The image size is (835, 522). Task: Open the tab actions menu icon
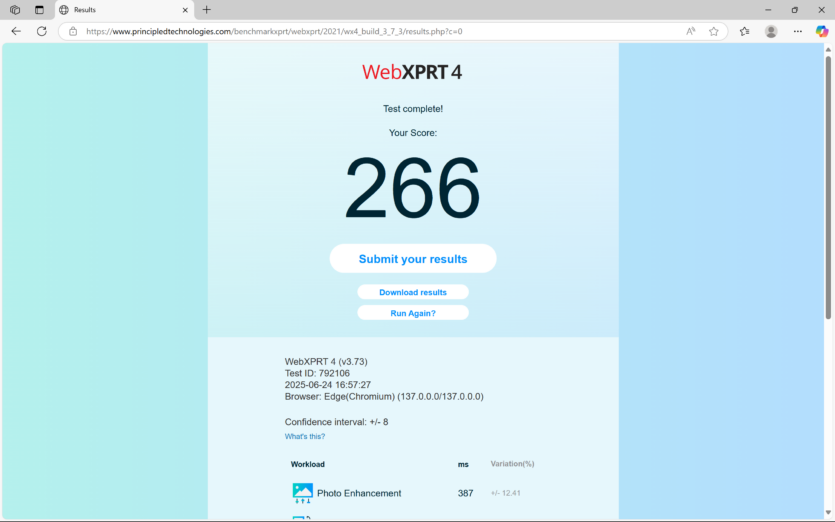click(x=39, y=10)
